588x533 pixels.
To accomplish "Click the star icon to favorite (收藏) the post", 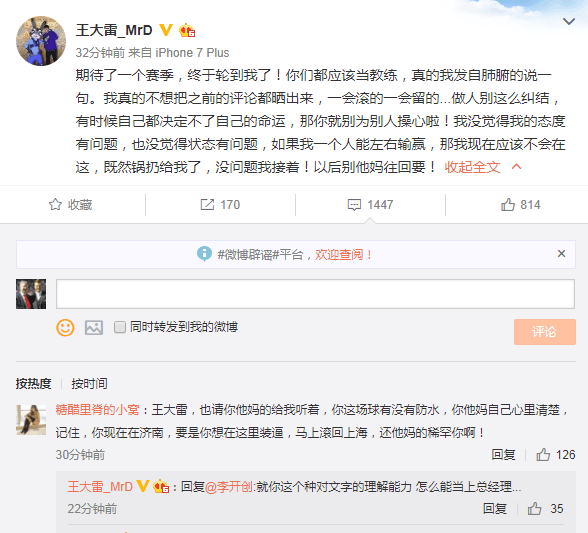I will 55,204.
